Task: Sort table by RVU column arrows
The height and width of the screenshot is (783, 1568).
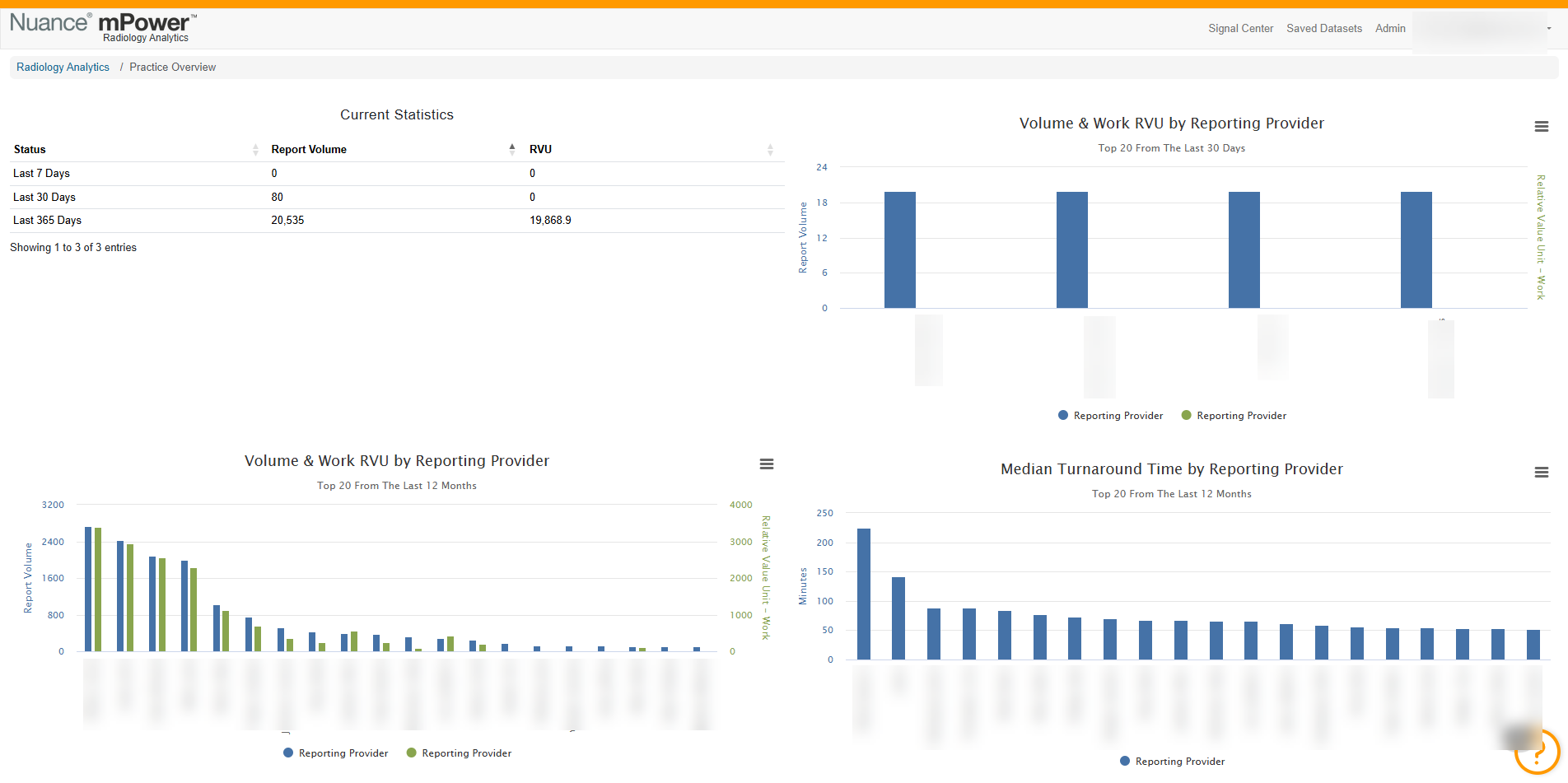Action: click(770, 150)
